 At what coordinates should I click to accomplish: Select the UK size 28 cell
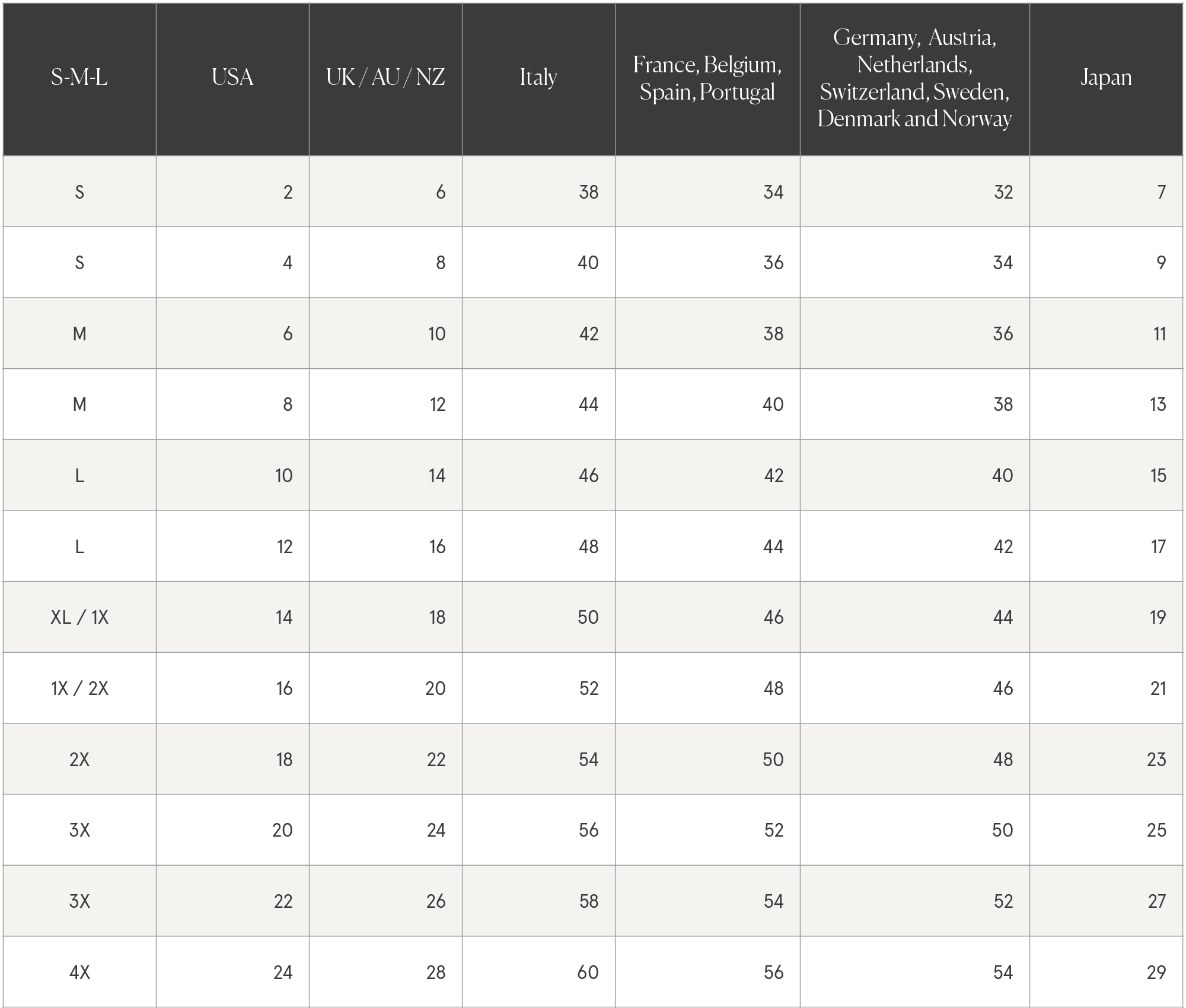coord(436,972)
